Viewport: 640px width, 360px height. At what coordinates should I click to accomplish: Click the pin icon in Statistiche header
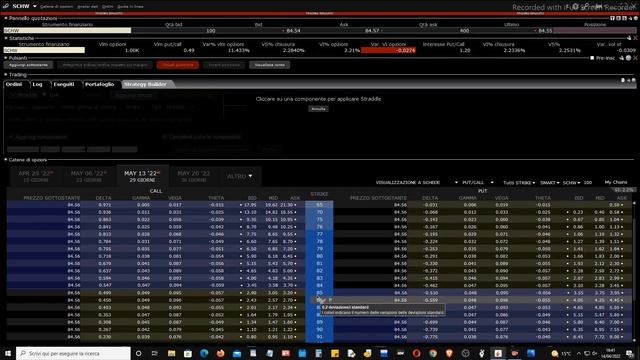[x=629, y=38]
